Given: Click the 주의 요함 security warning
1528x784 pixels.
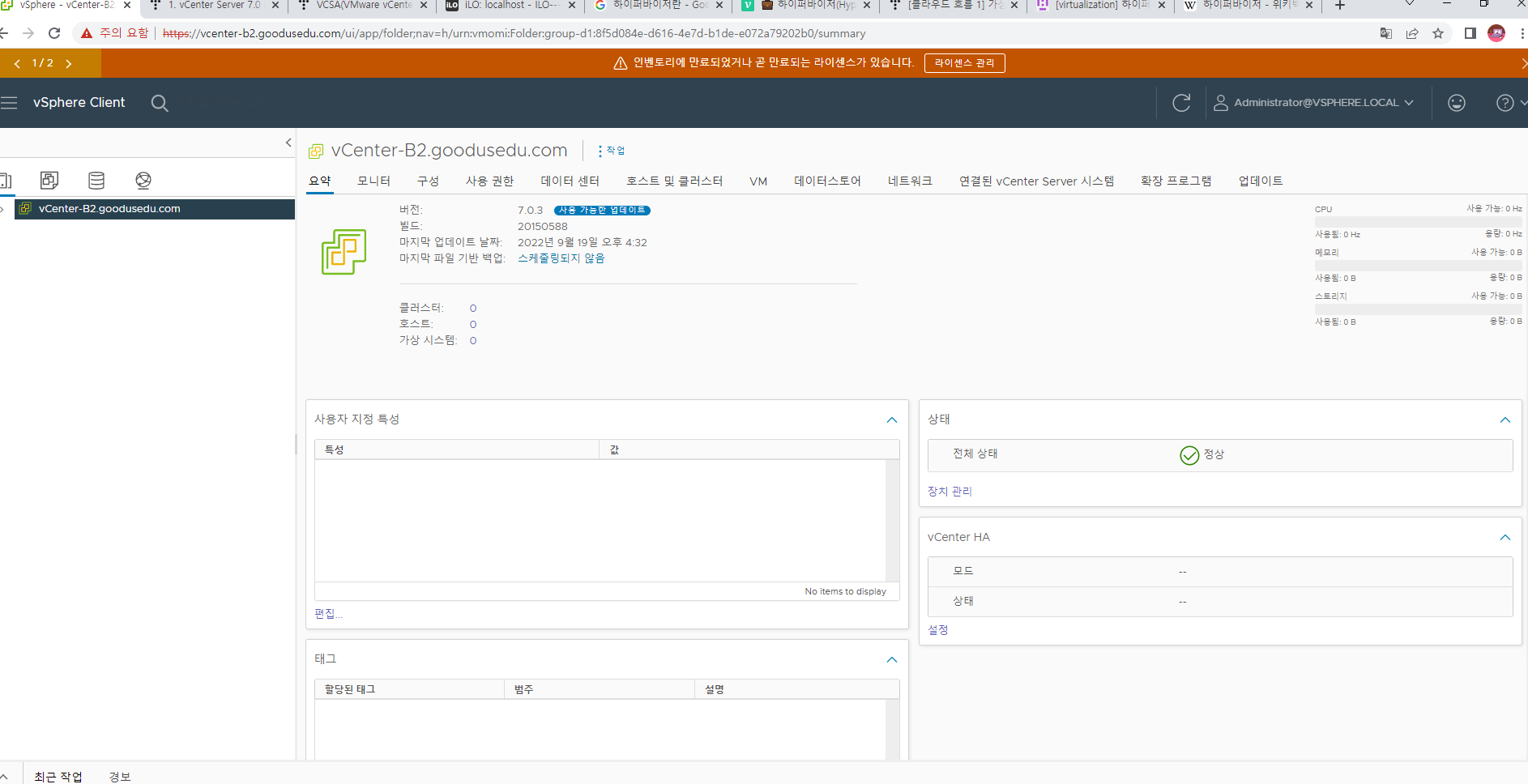Looking at the screenshot, I should coord(114,33).
